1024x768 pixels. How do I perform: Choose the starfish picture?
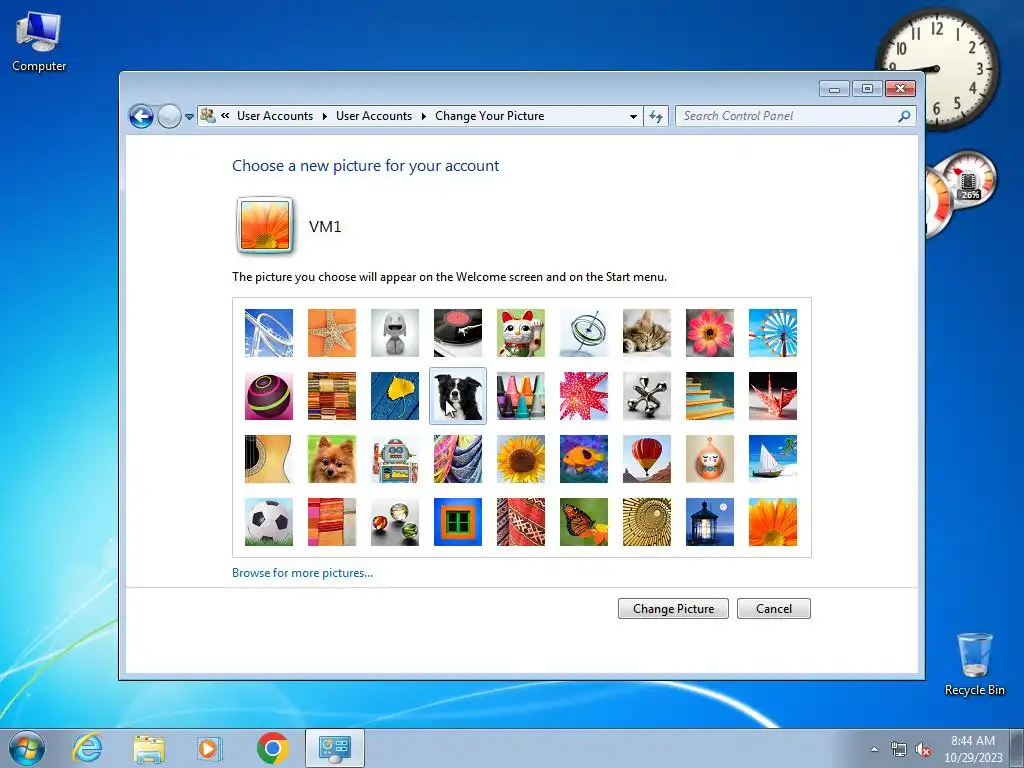332,333
